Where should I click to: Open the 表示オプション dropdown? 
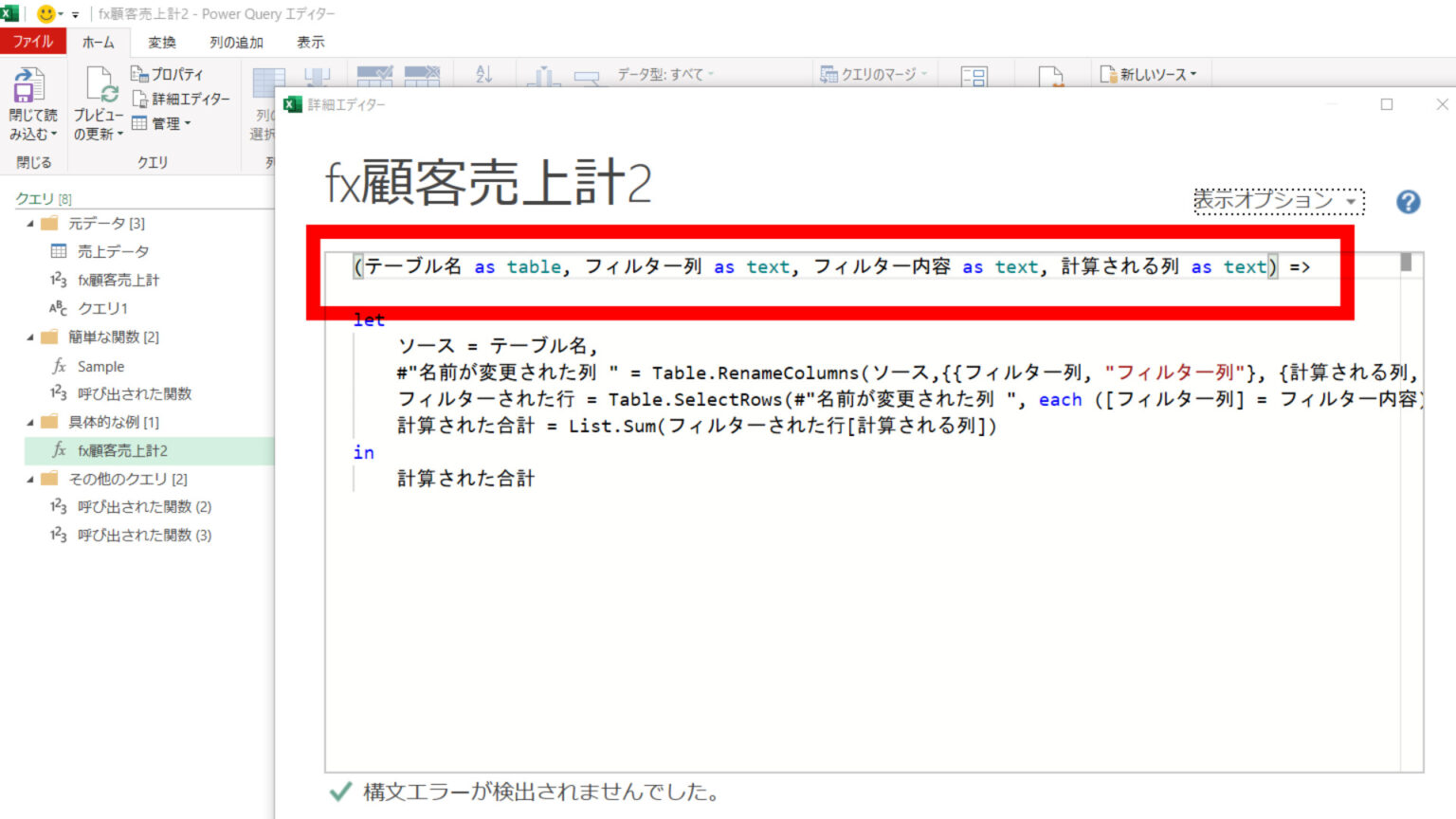coord(1278,202)
